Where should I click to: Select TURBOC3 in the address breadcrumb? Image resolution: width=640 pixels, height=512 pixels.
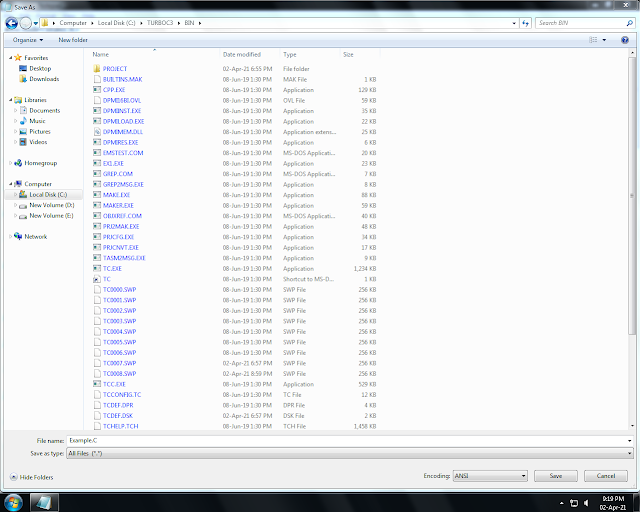click(x=160, y=23)
